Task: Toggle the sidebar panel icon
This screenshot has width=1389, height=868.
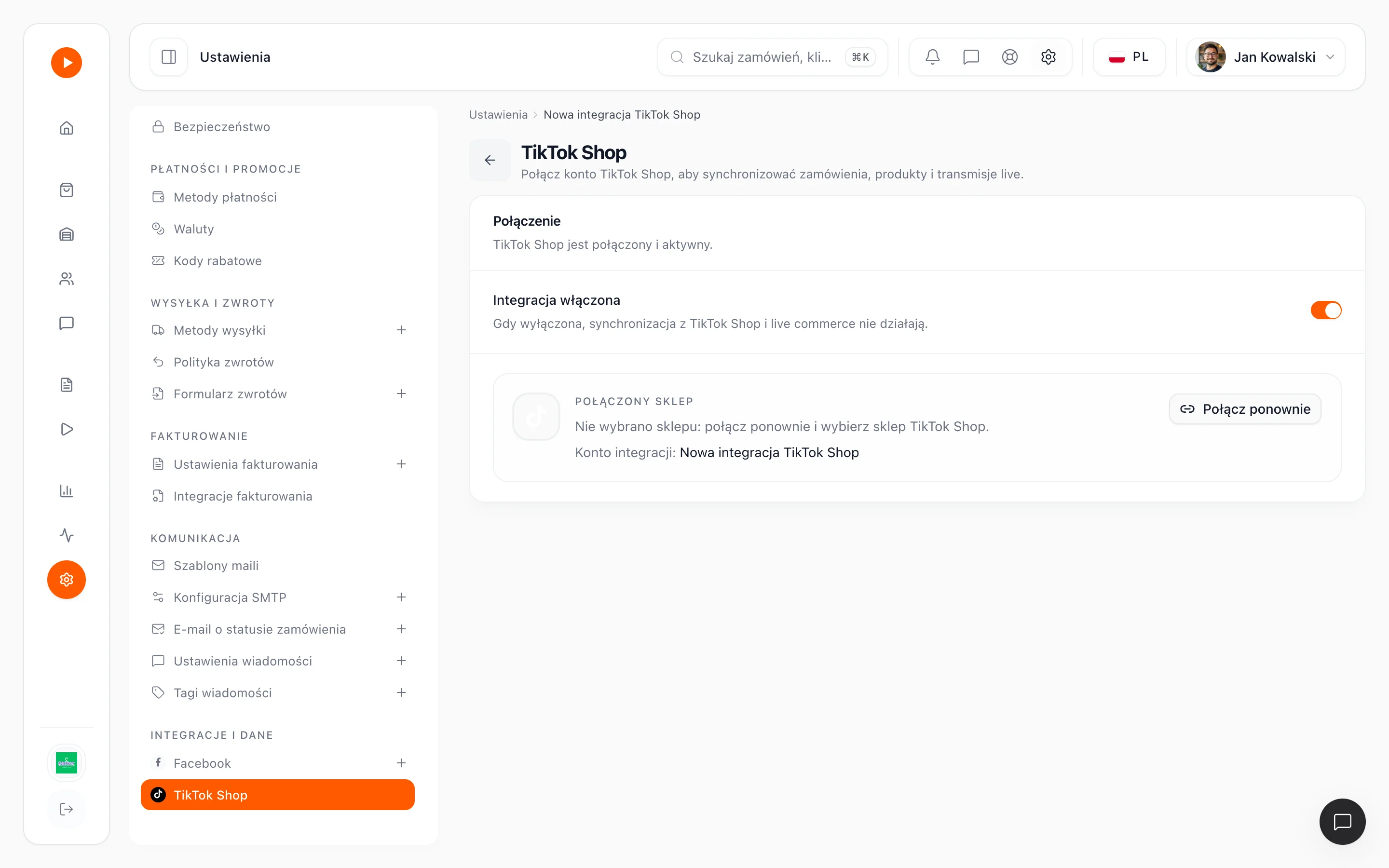Action: (x=169, y=57)
